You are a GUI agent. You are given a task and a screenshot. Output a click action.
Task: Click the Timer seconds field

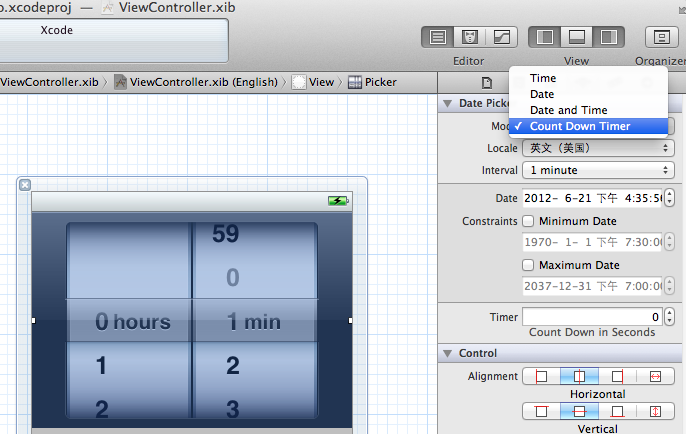tap(592, 317)
